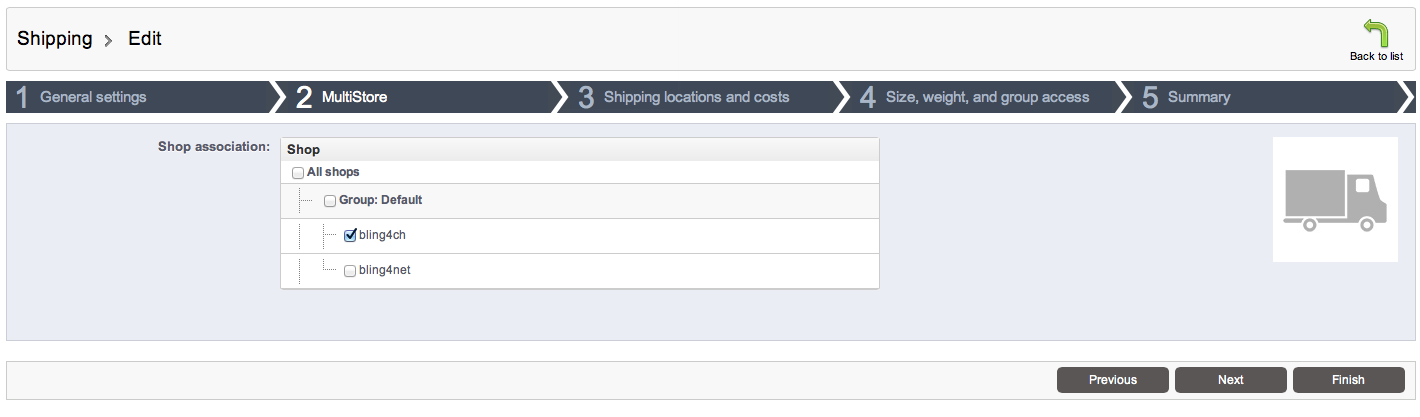
Task: Open the Summary step
Action: [x=1198, y=97]
